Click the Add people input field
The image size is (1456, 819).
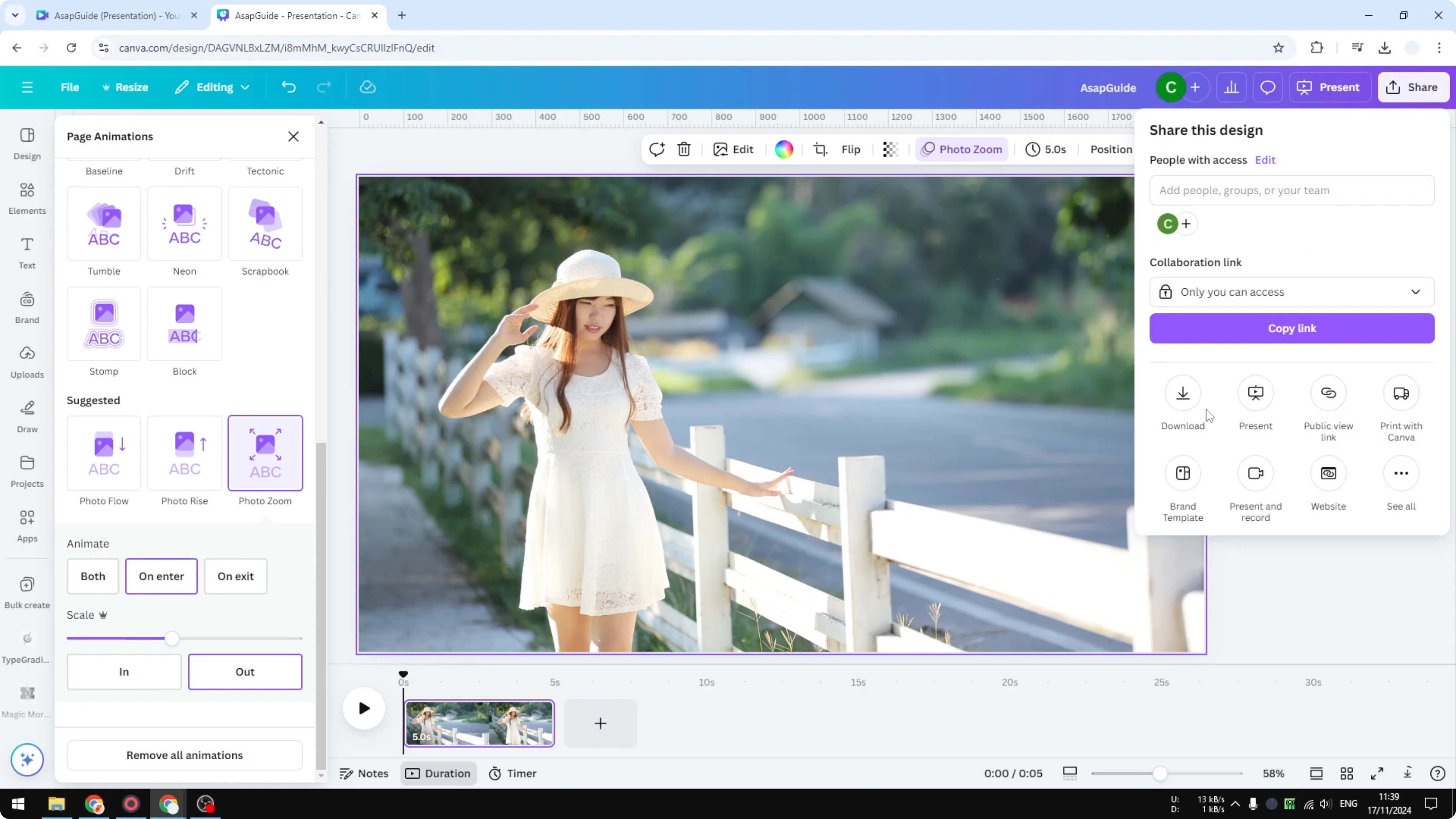click(x=1291, y=190)
